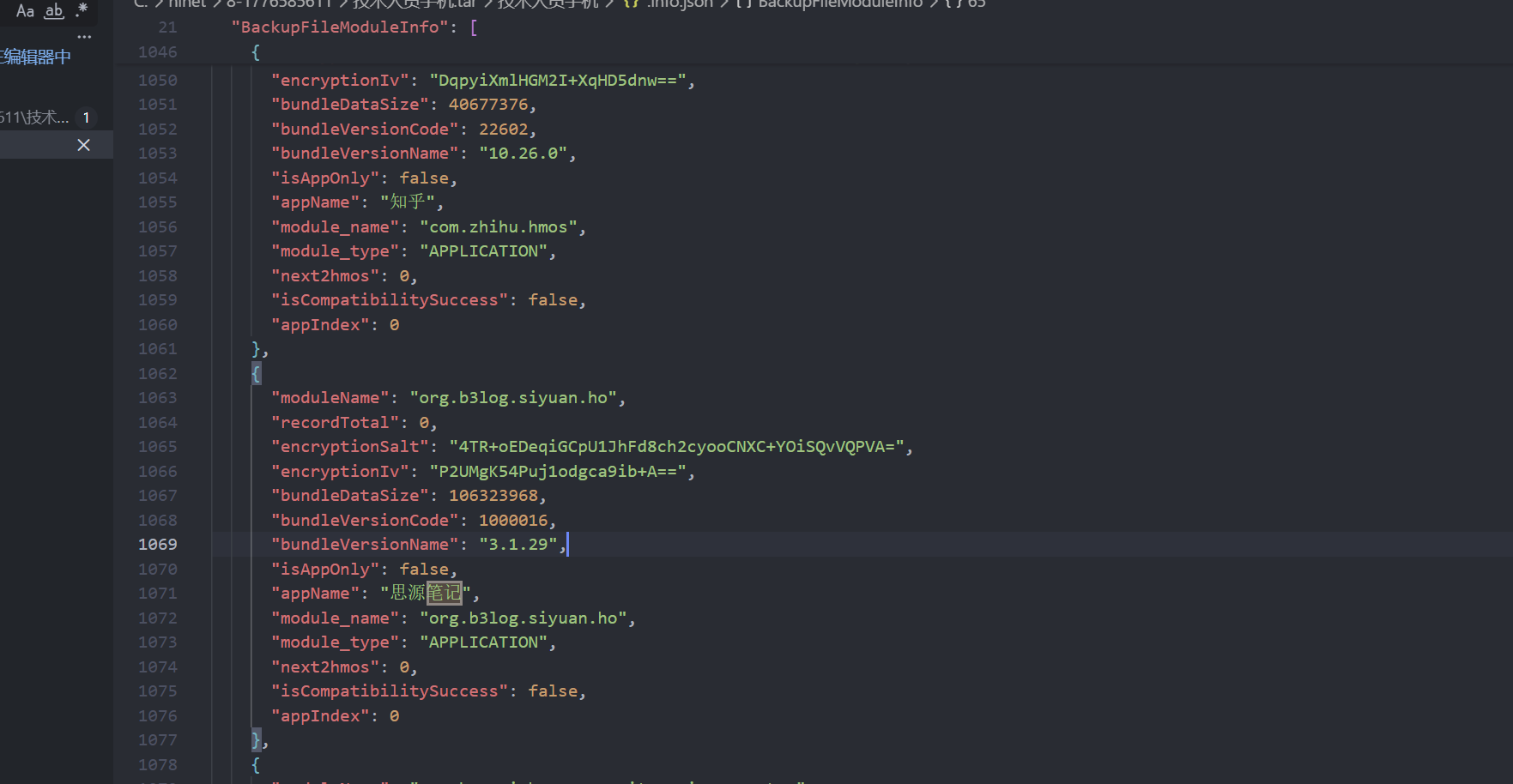The image size is (1513, 784).
Task: Toggle Match Whole Word (ab) option
Action: coord(54,10)
